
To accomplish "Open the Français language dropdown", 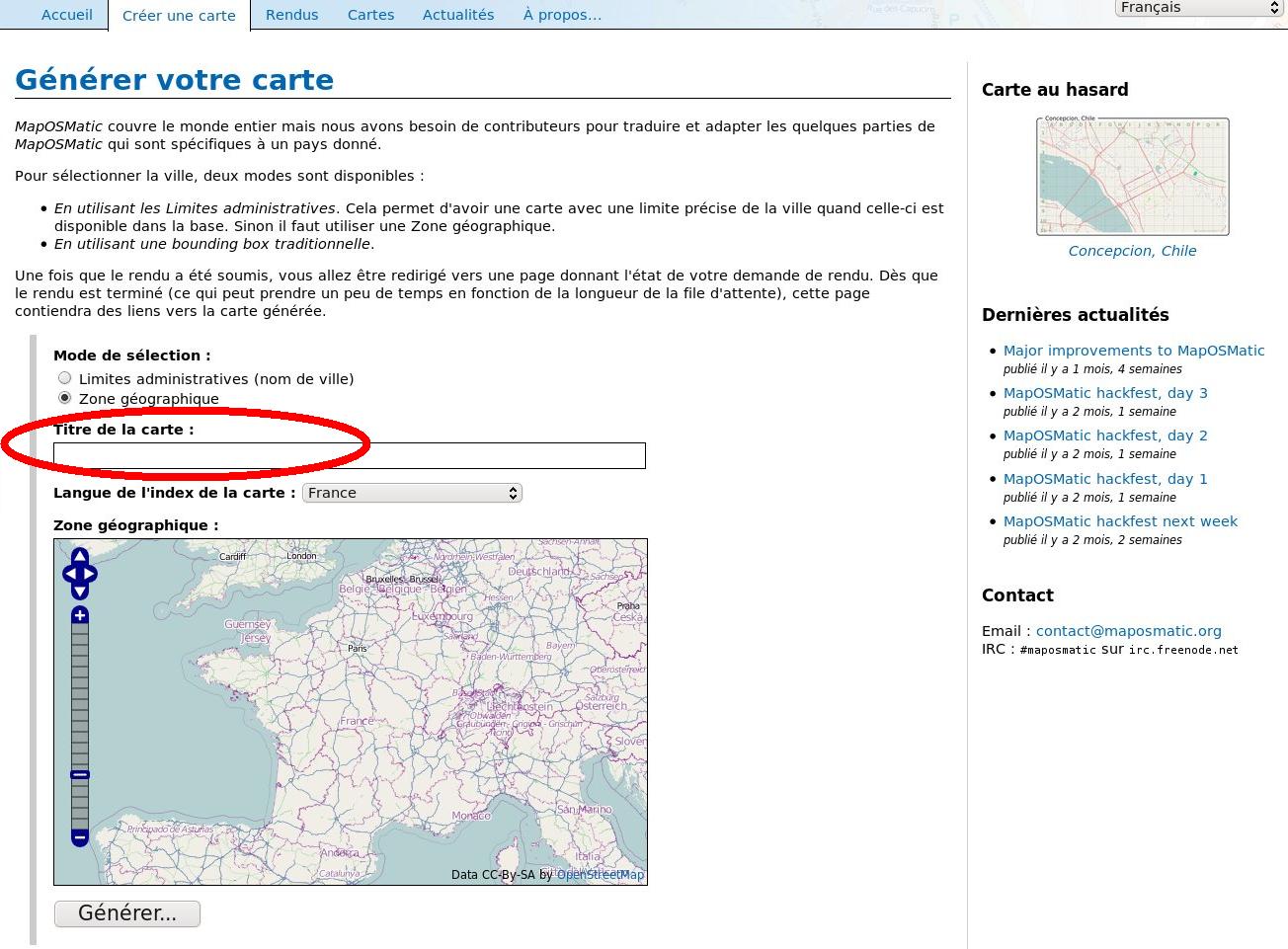I will (1198, 8).
